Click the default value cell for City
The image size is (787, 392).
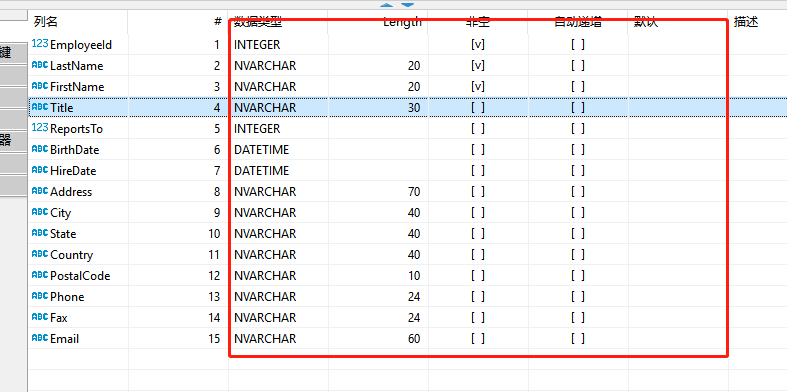678,213
